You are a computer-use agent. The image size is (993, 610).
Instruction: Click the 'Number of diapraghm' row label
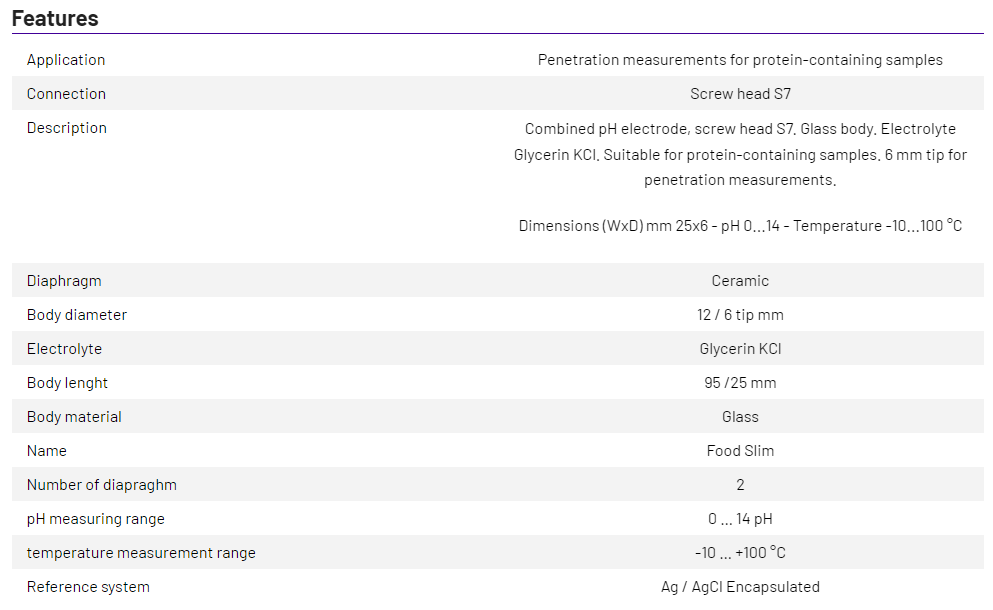[x=102, y=485]
